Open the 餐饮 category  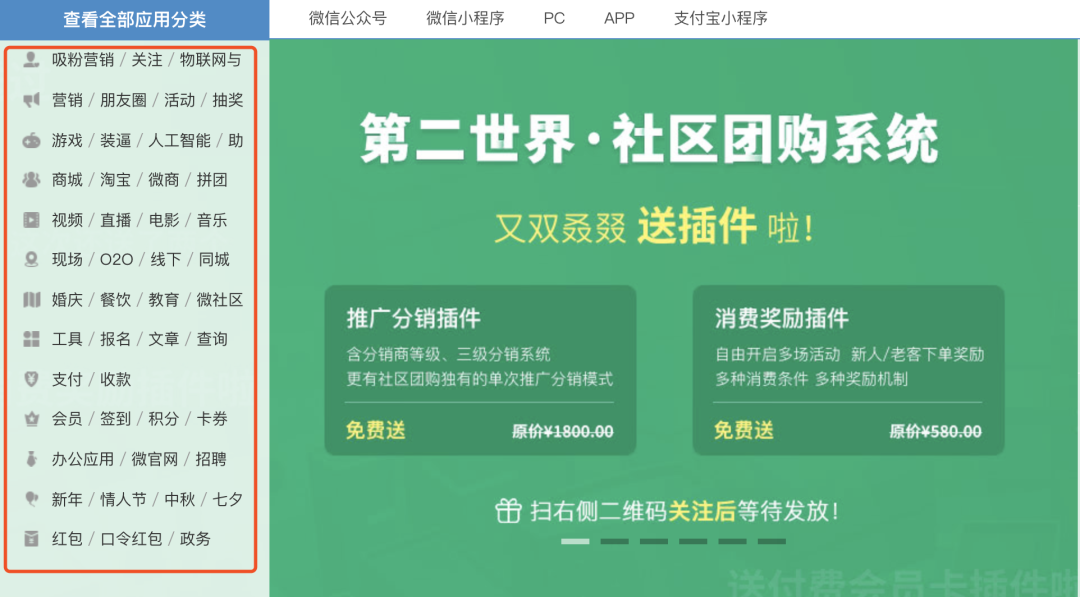(x=116, y=300)
